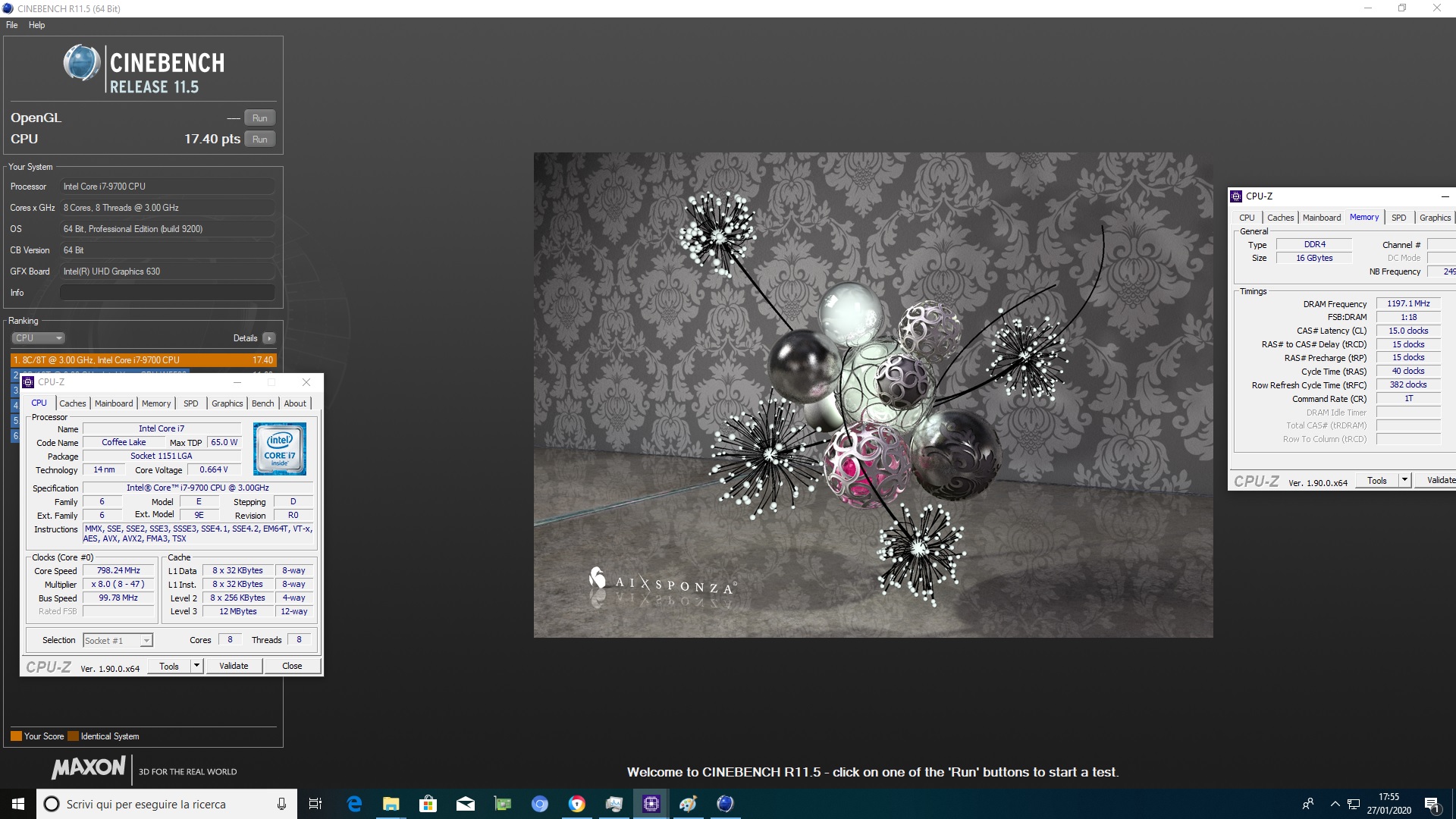Select Mainboard tab in right CPU-Z window
The height and width of the screenshot is (819, 1456).
point(1322,218)
